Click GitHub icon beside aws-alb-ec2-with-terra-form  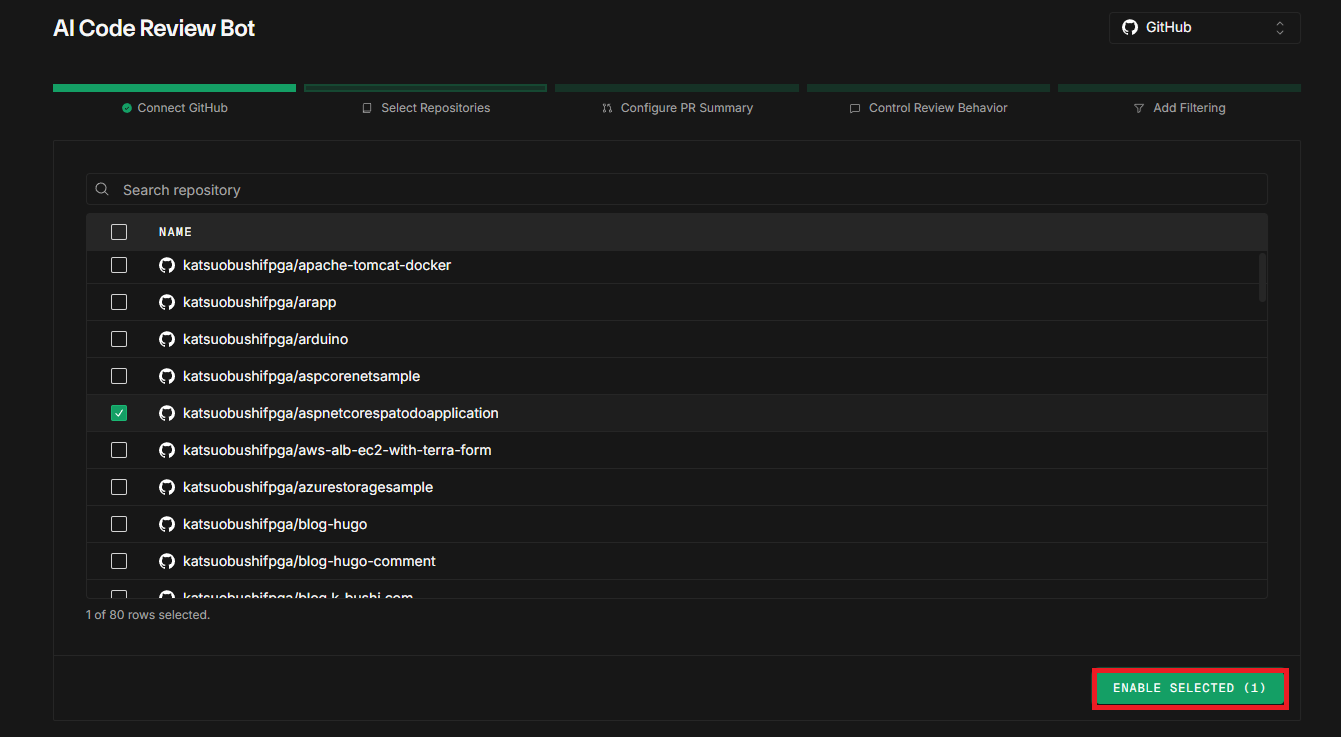pos(167,450)
